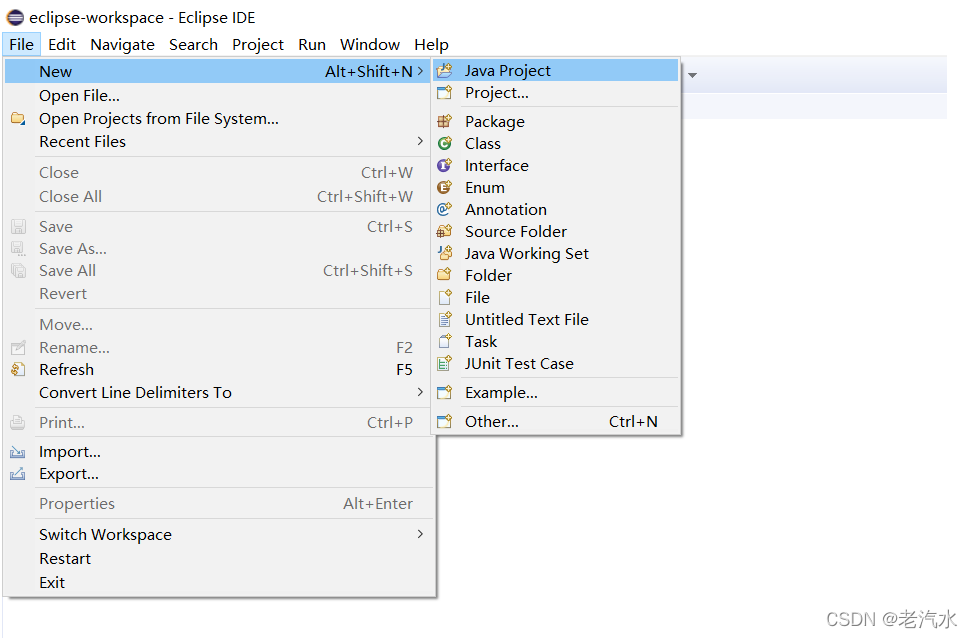This screenshot has height=638, width=973.
Task: Click the Task icon
Action: pos(444,341)
